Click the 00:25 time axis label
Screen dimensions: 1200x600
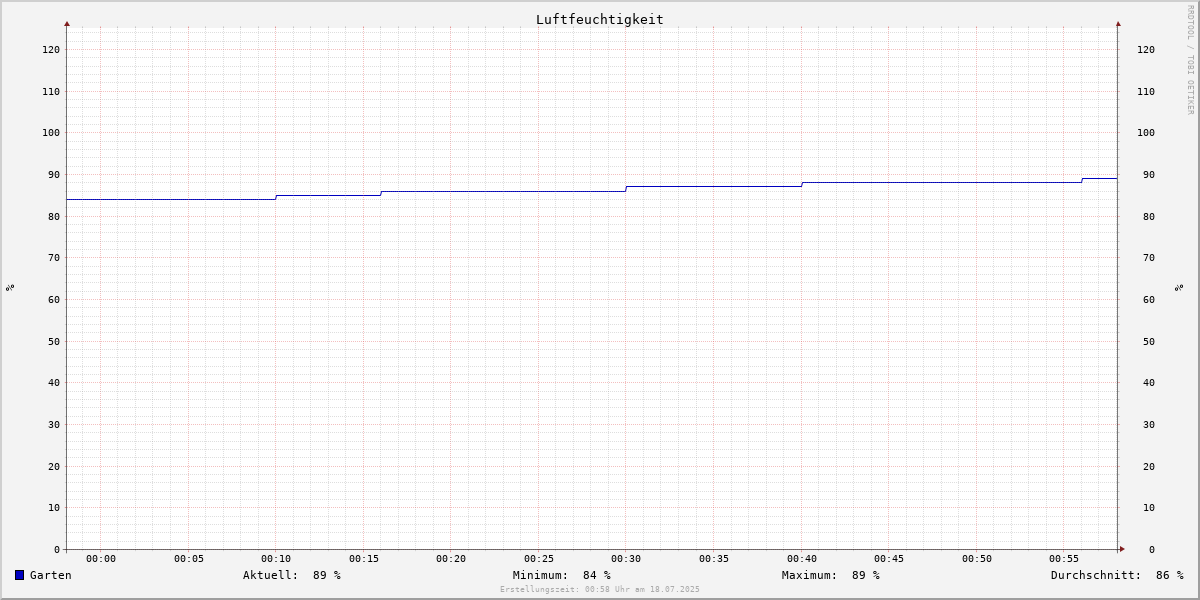539,559
